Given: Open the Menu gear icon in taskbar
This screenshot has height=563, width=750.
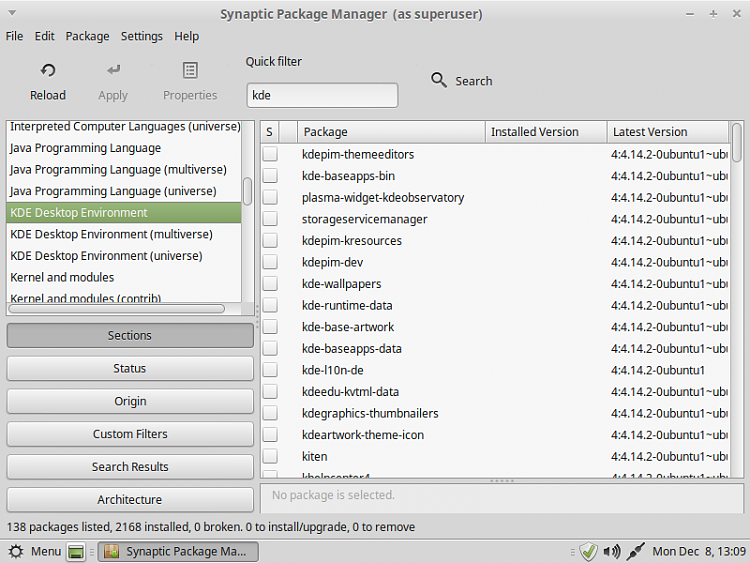Looking at the screenshot, I should coord(16,552).
